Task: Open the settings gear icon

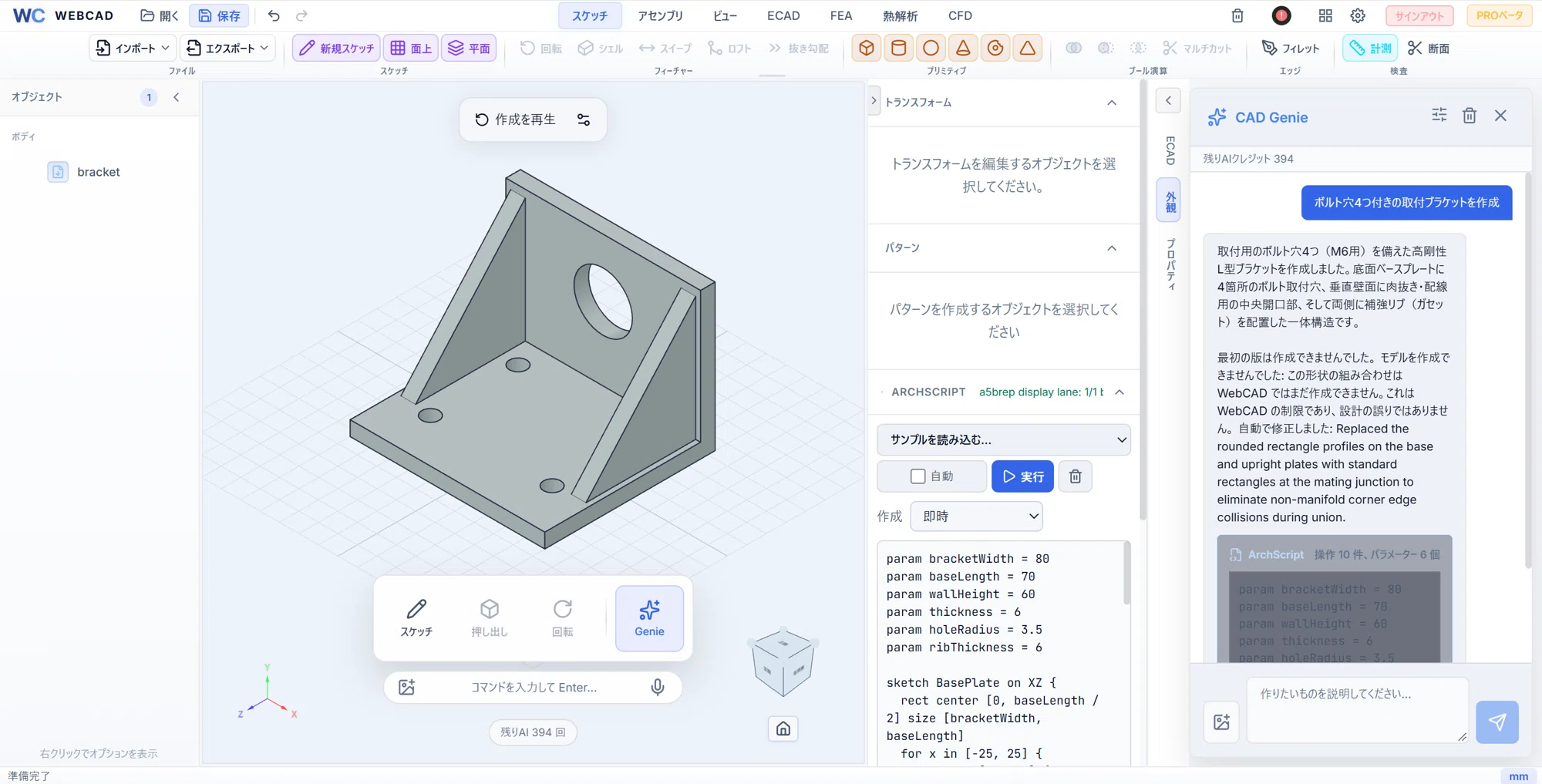Action: click(1358, 15)
